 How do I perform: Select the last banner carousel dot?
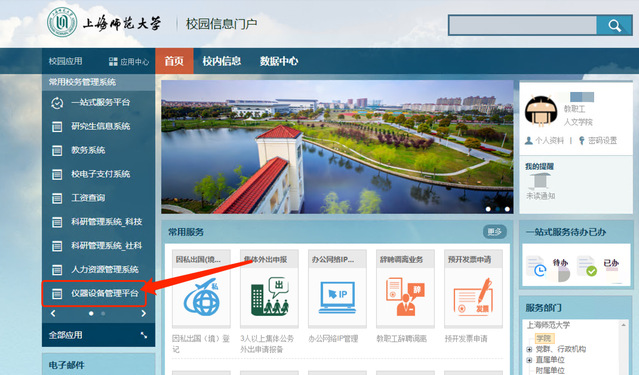pyautogui.click(x=507, y=209)
